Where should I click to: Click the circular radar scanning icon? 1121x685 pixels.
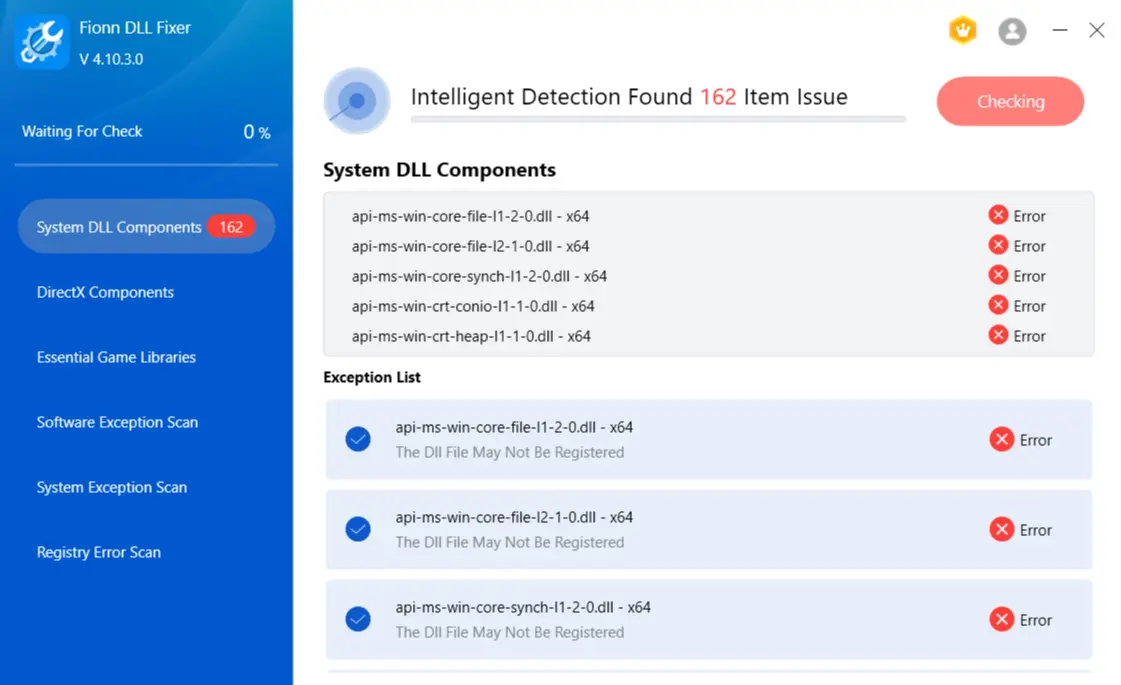(357, 101)
